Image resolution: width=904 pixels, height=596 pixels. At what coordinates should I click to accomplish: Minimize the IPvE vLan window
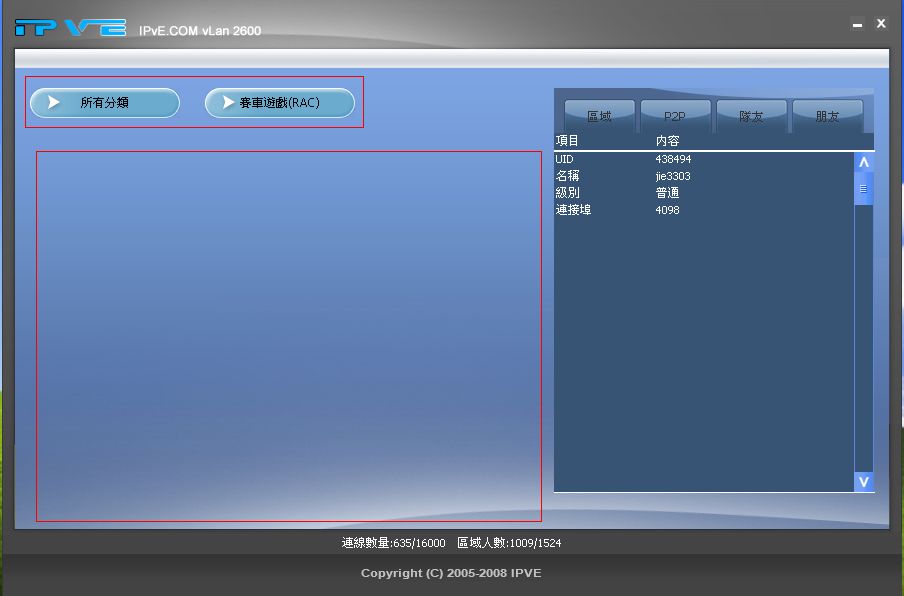click(857, 24)
